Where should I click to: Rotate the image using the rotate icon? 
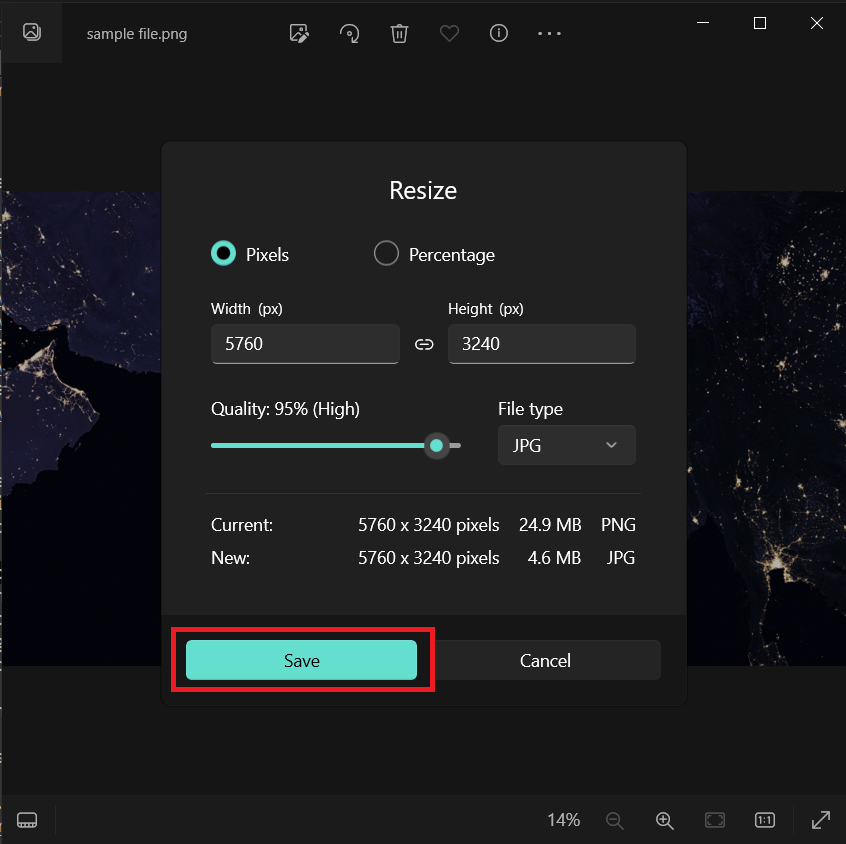[x=349, y=33]
